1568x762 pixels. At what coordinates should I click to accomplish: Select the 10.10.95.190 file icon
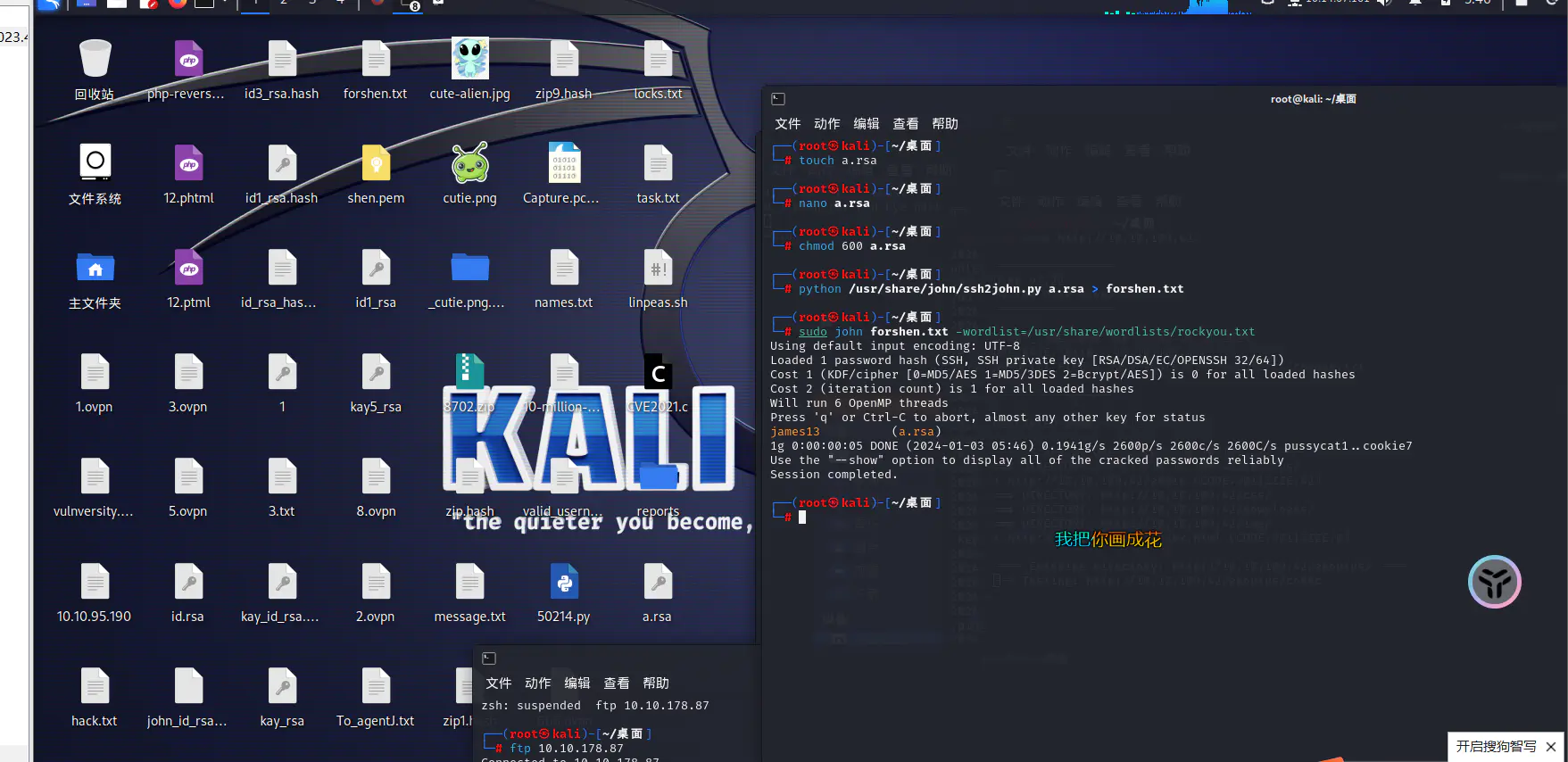coord(95,582)
